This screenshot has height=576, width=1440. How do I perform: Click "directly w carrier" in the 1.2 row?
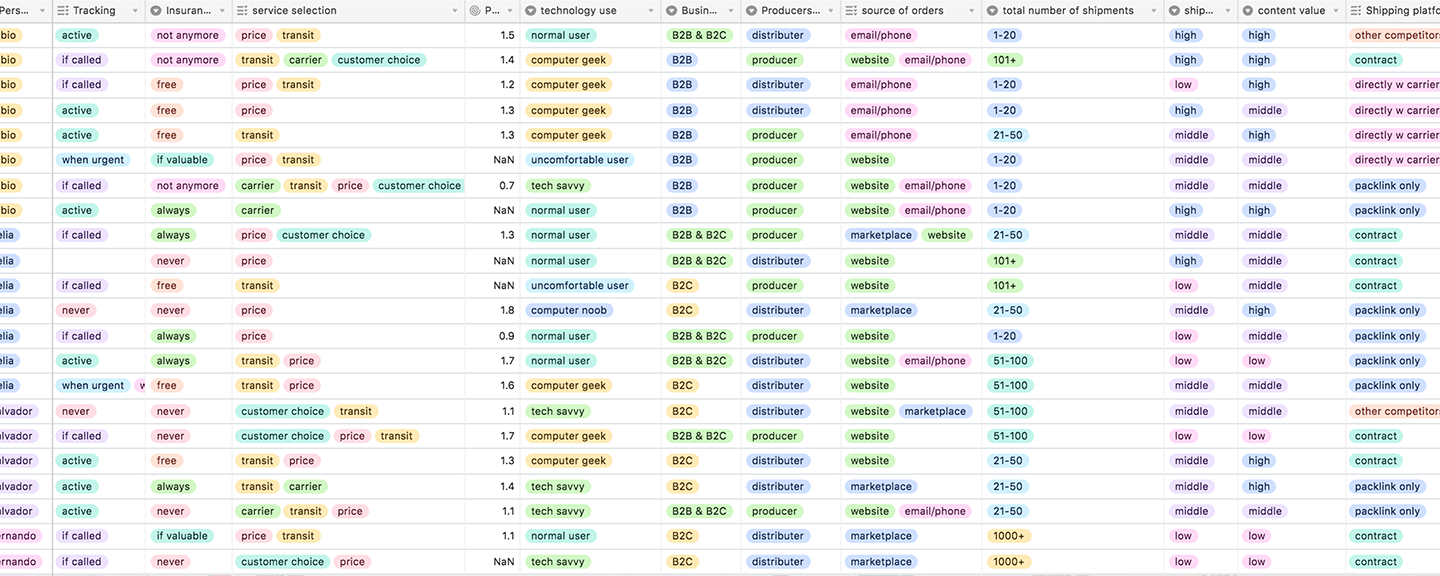(x=1396, y=85)
